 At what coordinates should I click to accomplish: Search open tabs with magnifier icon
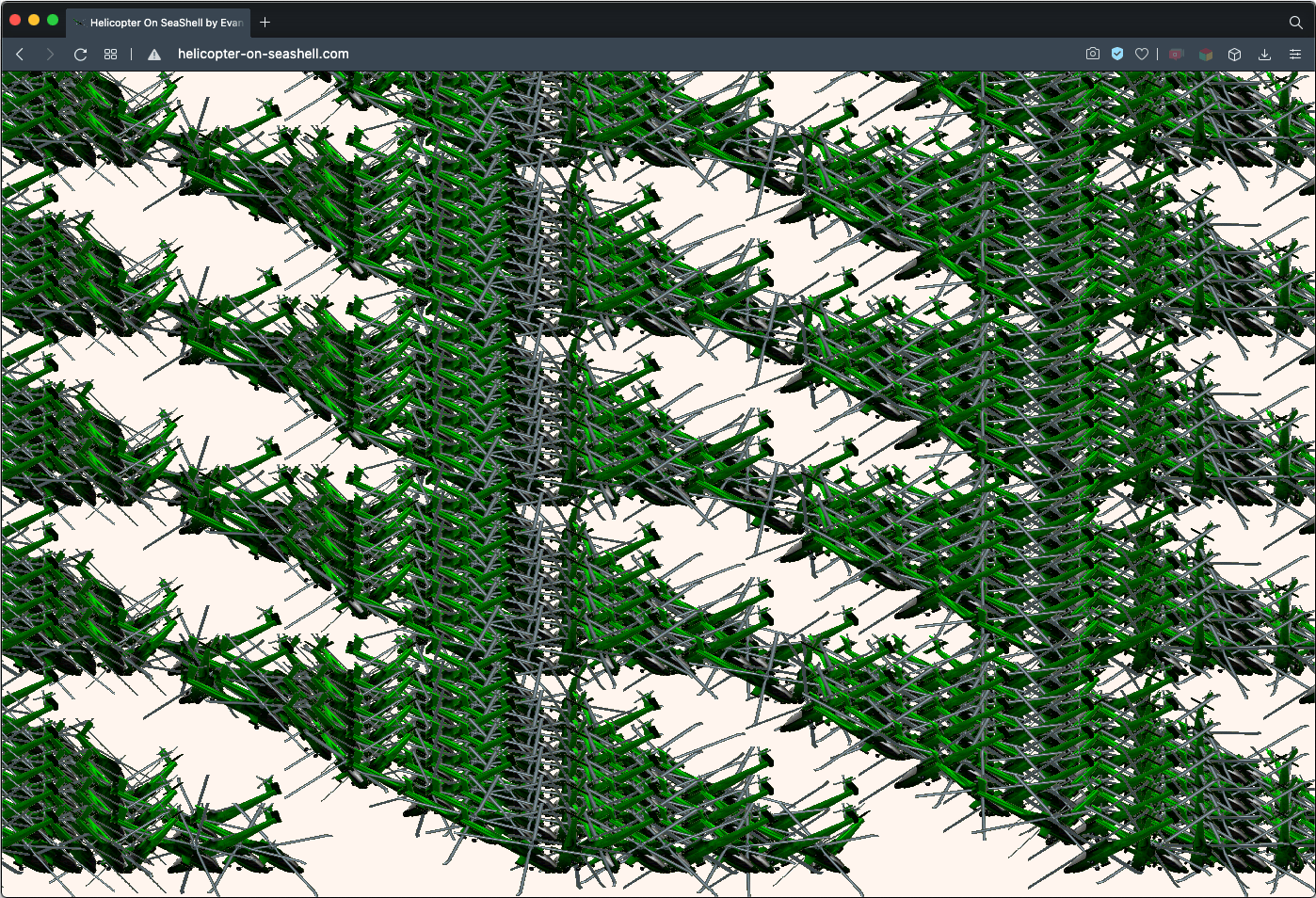(x=1296, y=22)
